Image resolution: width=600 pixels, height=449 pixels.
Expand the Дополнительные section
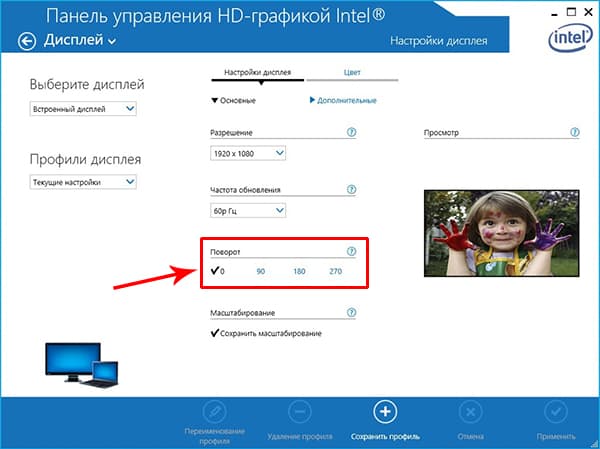click(343, 100)
